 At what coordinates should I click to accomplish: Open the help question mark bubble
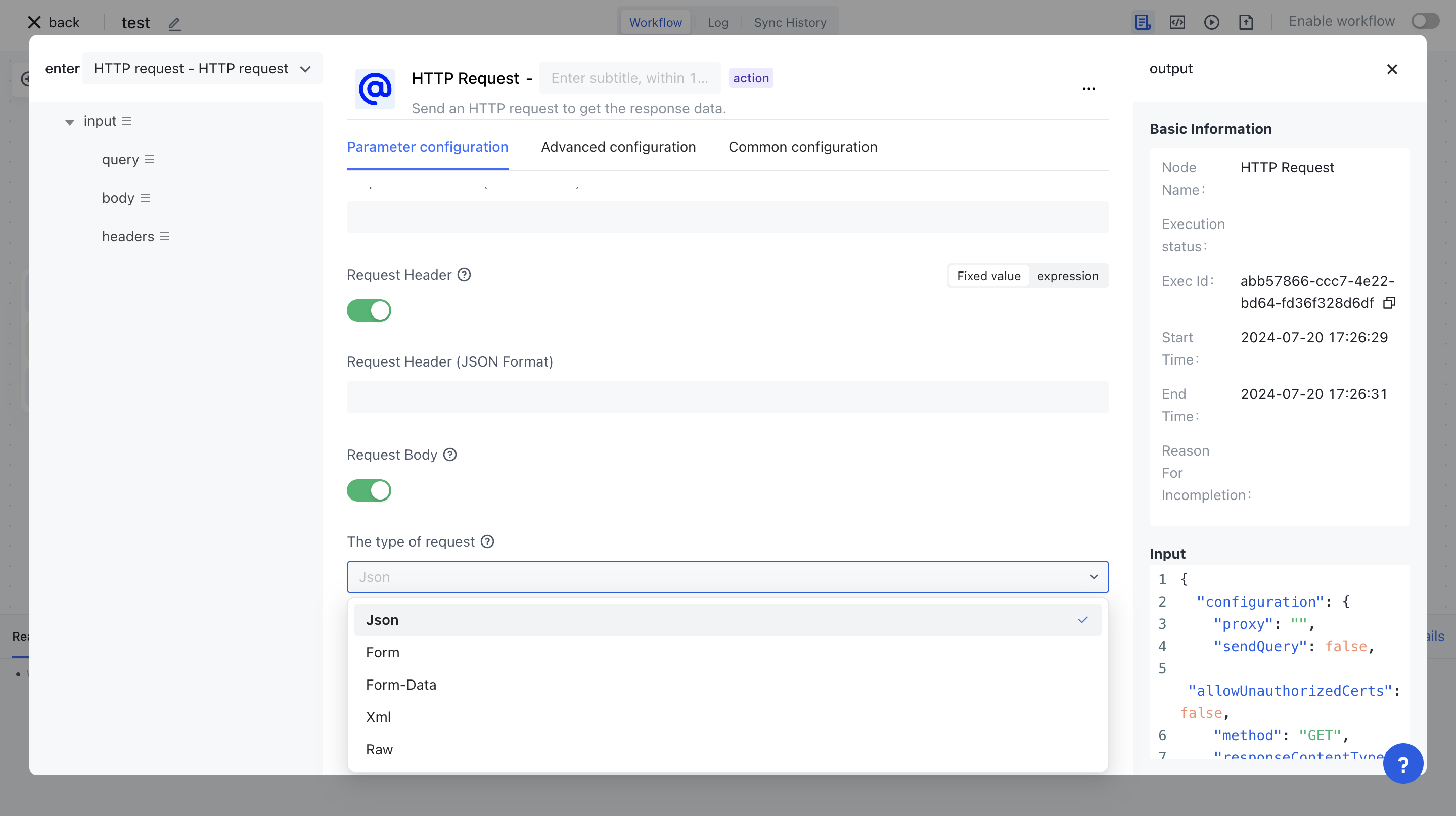1403,763
